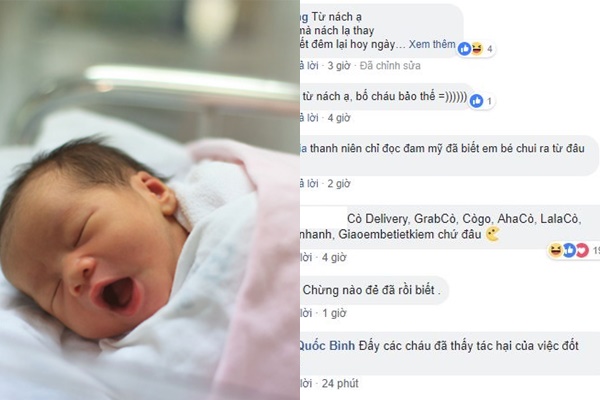The height and width of the screenshot is (400, 600).
Task: Expand comment with 'Xem thêm' link
Action: (x=432, y=44)
